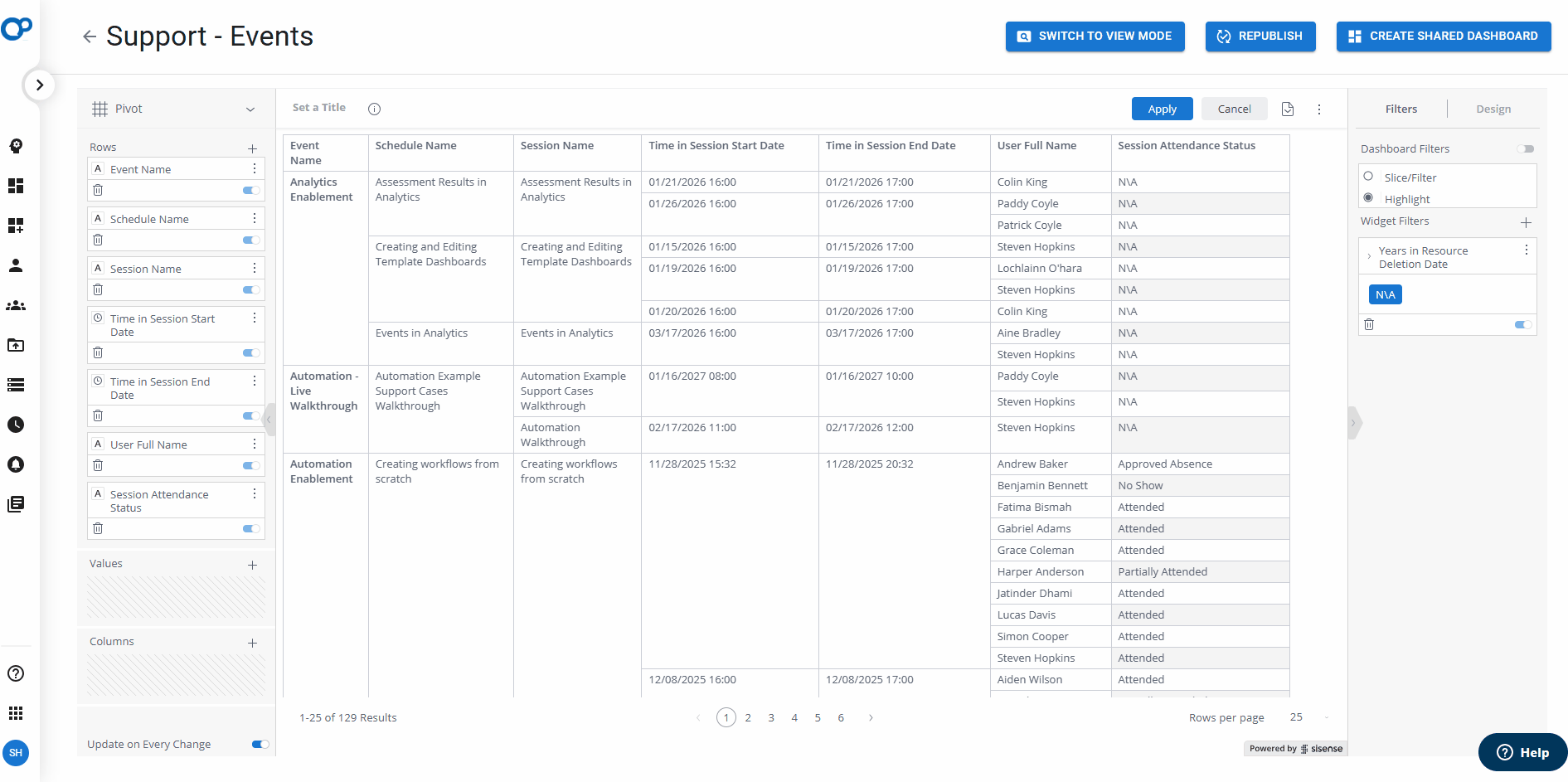
Task: Switch to the Design tab
Action: (1493, 109)
